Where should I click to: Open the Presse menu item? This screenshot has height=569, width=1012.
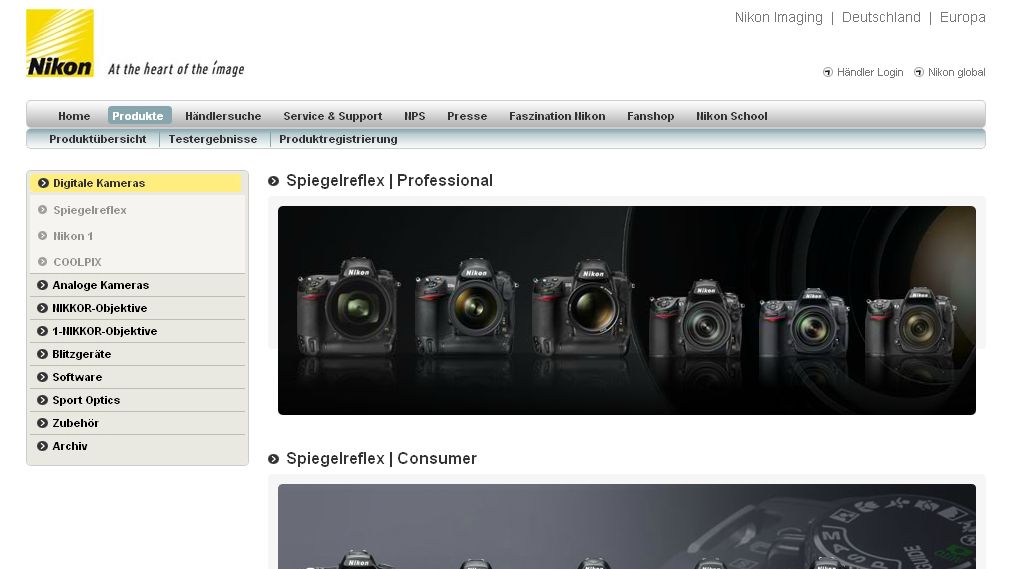click(467, 116)
